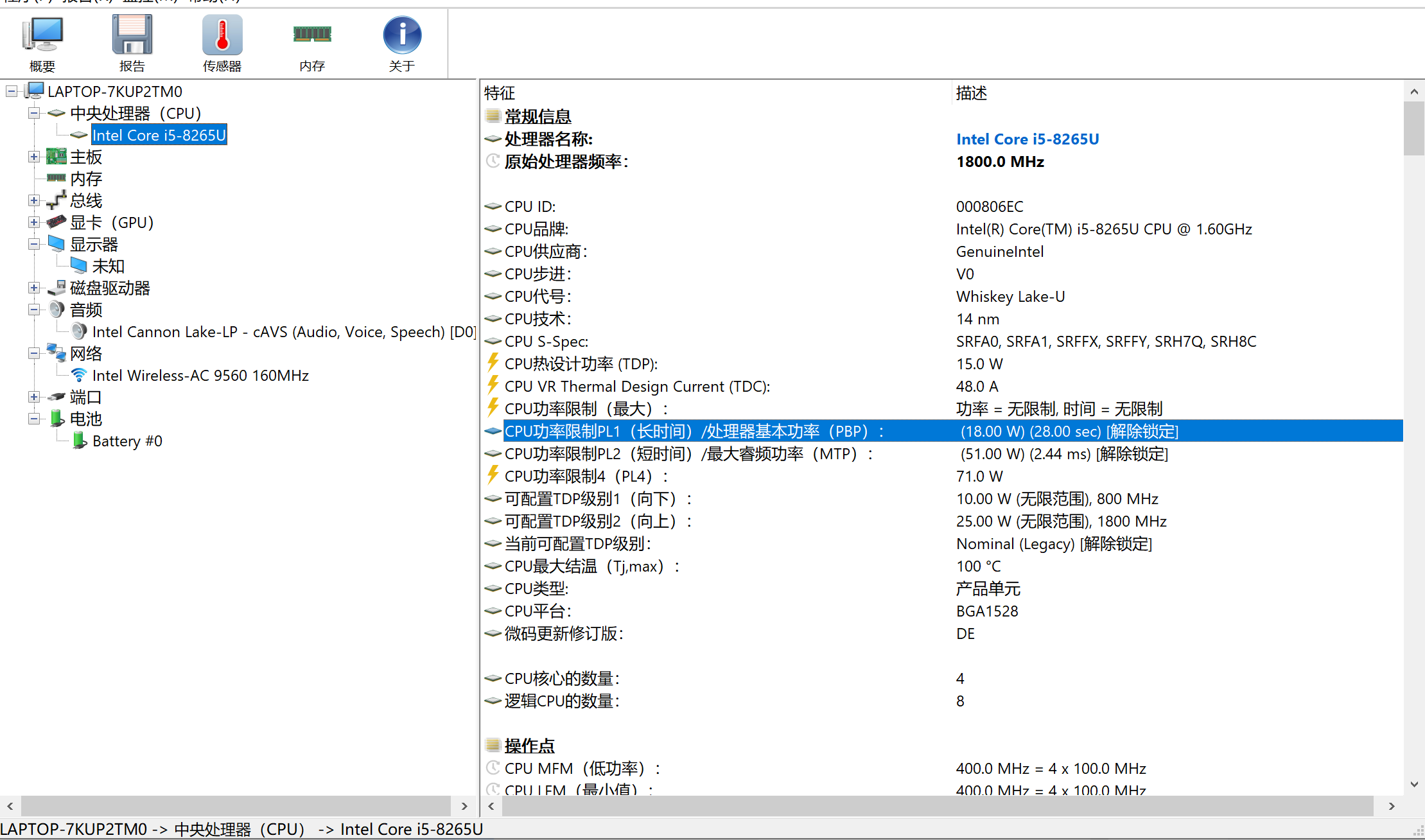The height and width of the screenshot is (840, 1425).
Task: Collapse the 中央处理器 (CPU) tree node
Action: click(34, 114)
